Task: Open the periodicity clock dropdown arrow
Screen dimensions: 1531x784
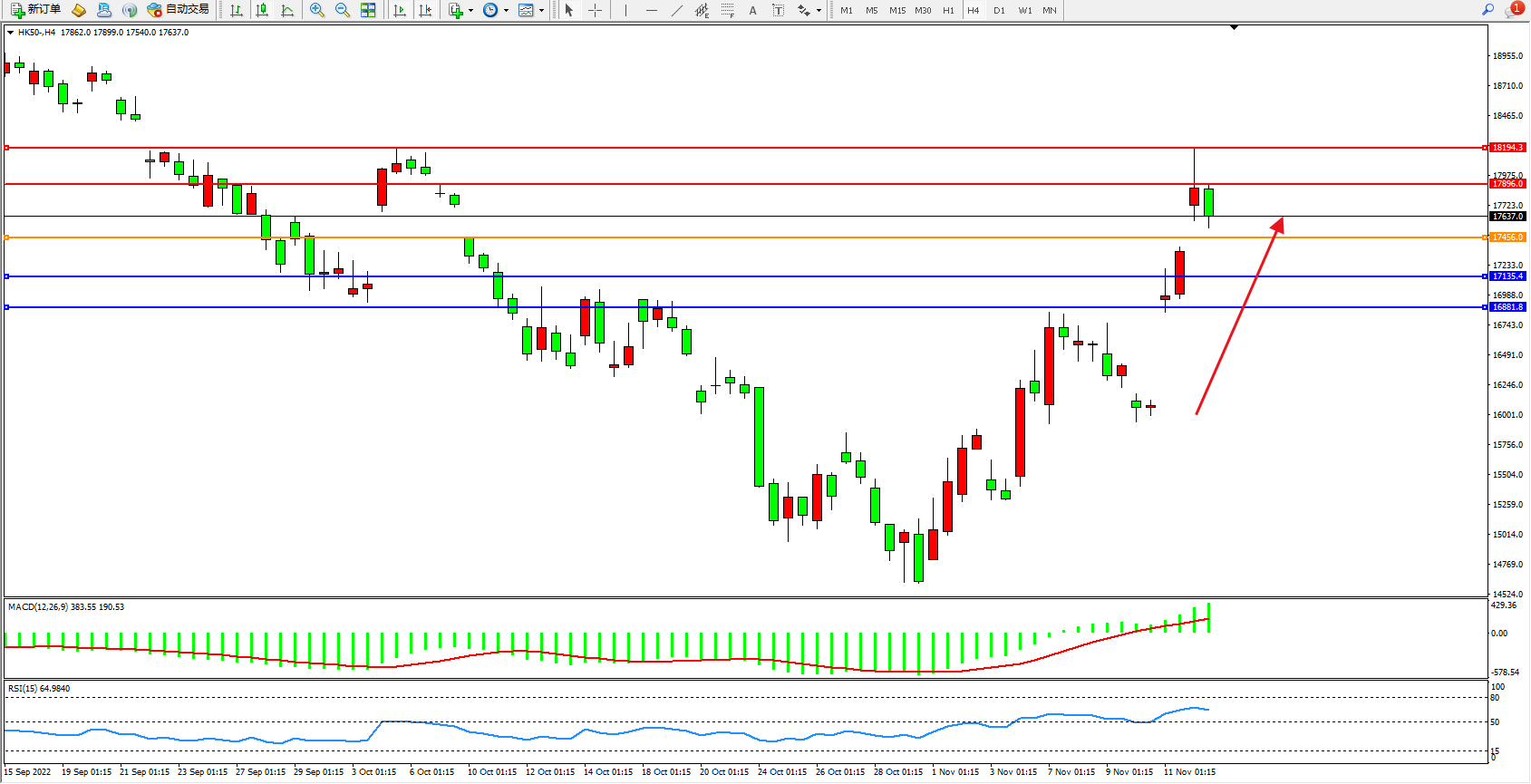Action: tap(506, 11)
